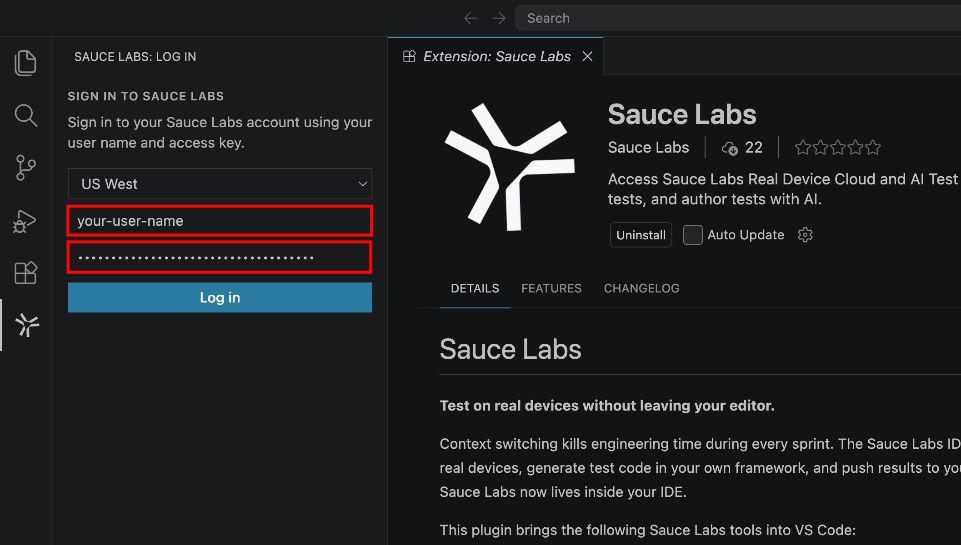Viewport: 961px width, 545px height.
Task: Select the Sauce Labs activity bar icon
Action: (26, 325)
